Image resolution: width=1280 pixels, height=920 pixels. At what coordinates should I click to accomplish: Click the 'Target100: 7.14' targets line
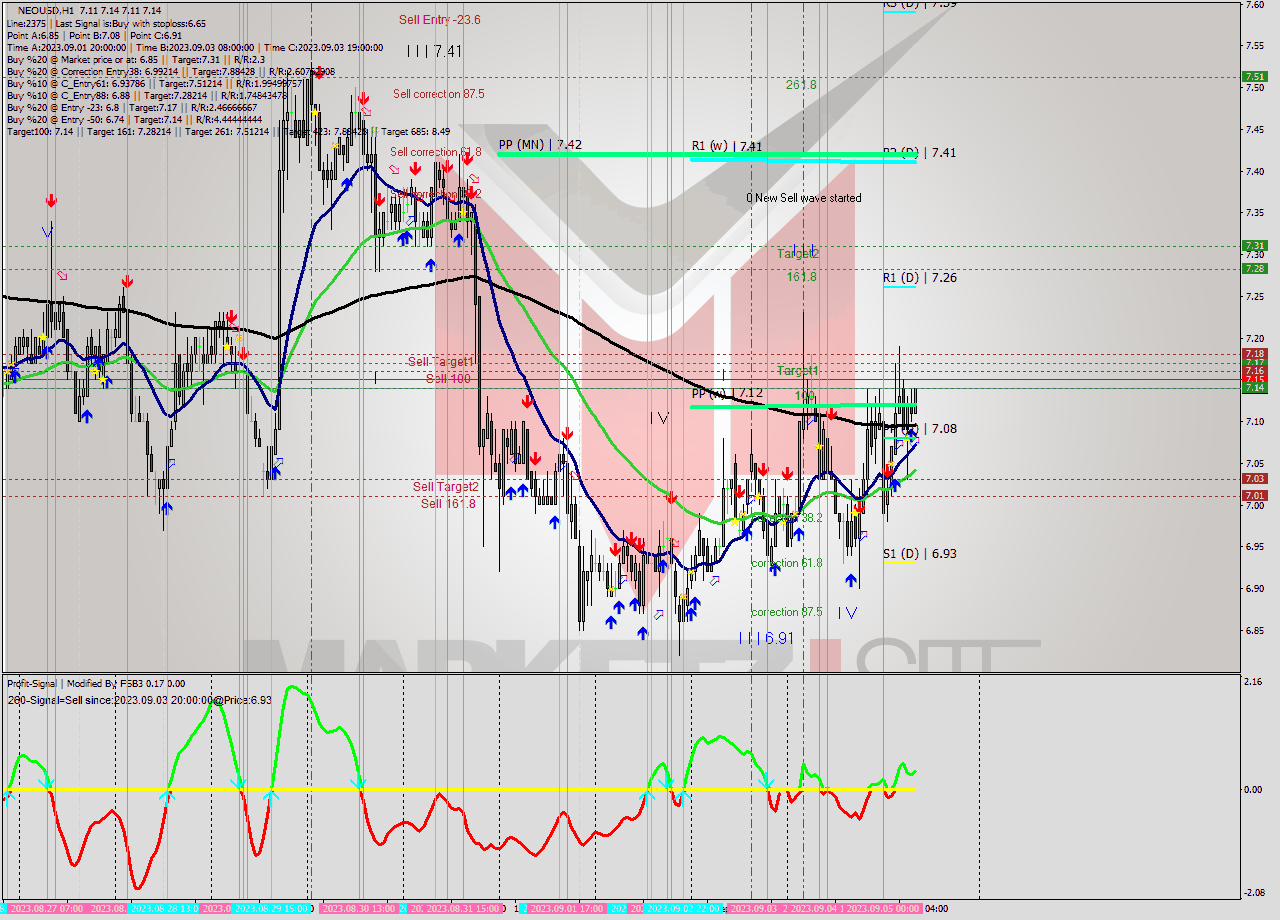point(228,132)
